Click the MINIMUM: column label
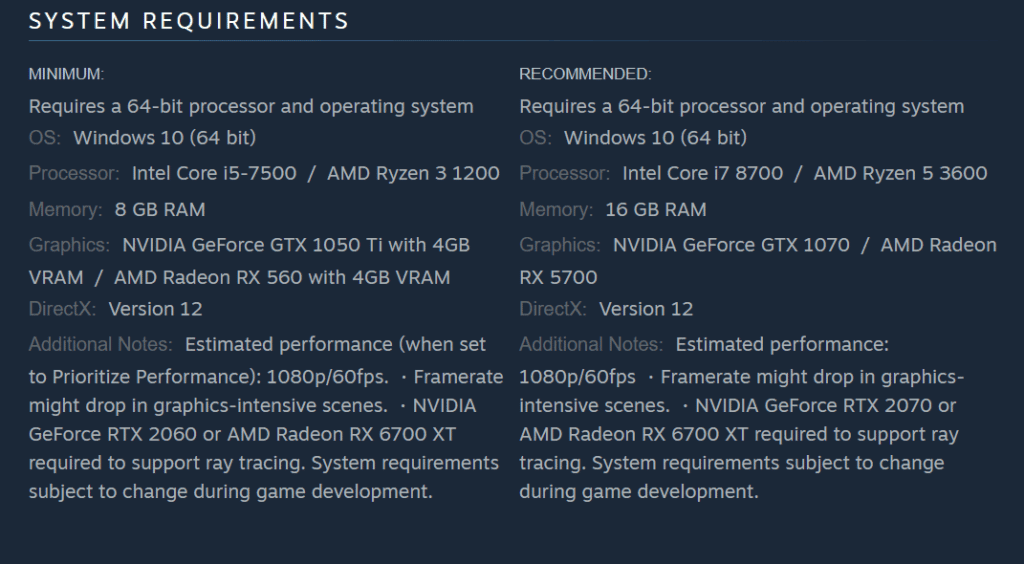The width and height of the screenshot is (1024, 564). [x=66, y=74]
